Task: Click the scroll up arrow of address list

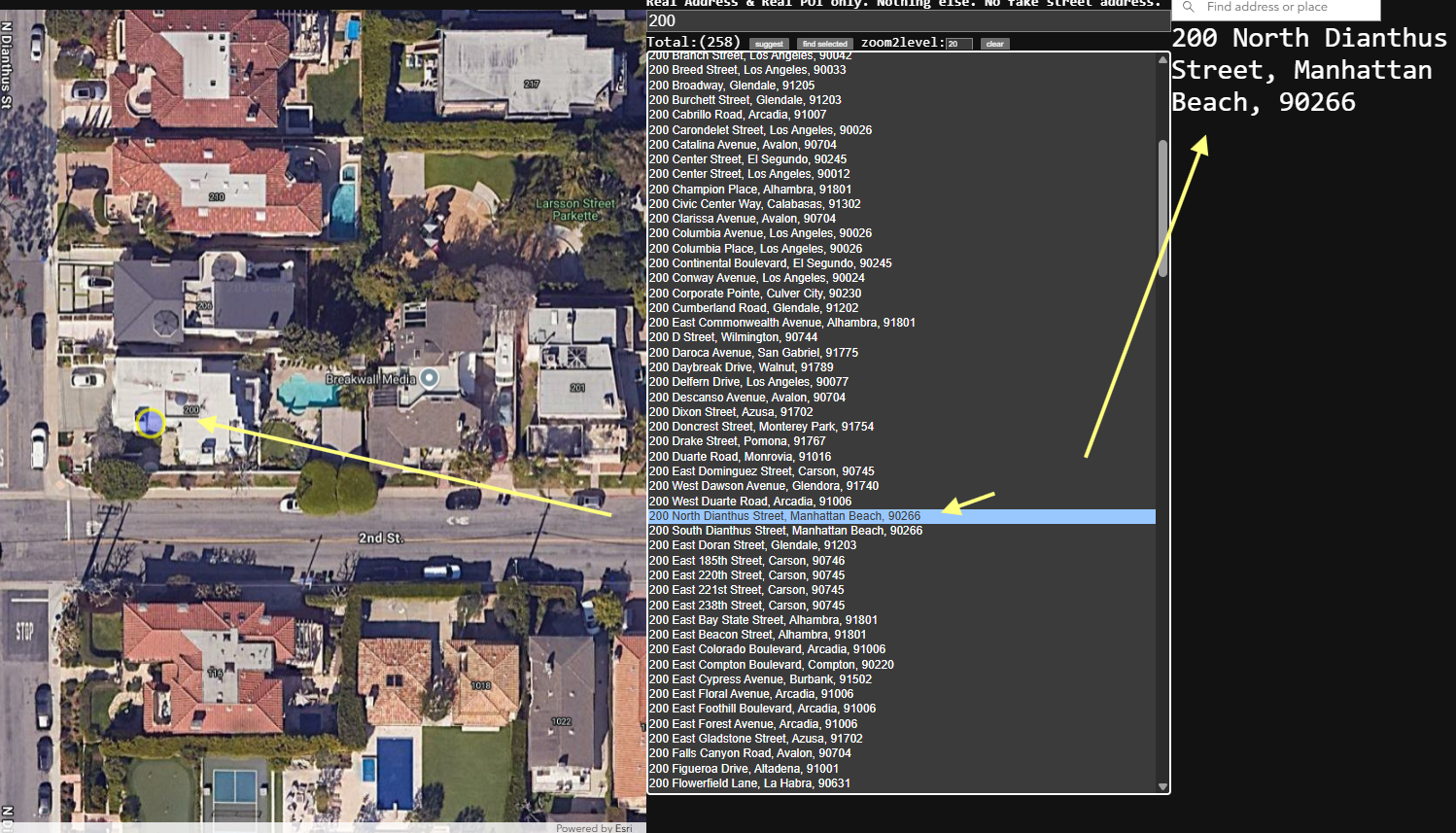Action: tap(1162, 60)
